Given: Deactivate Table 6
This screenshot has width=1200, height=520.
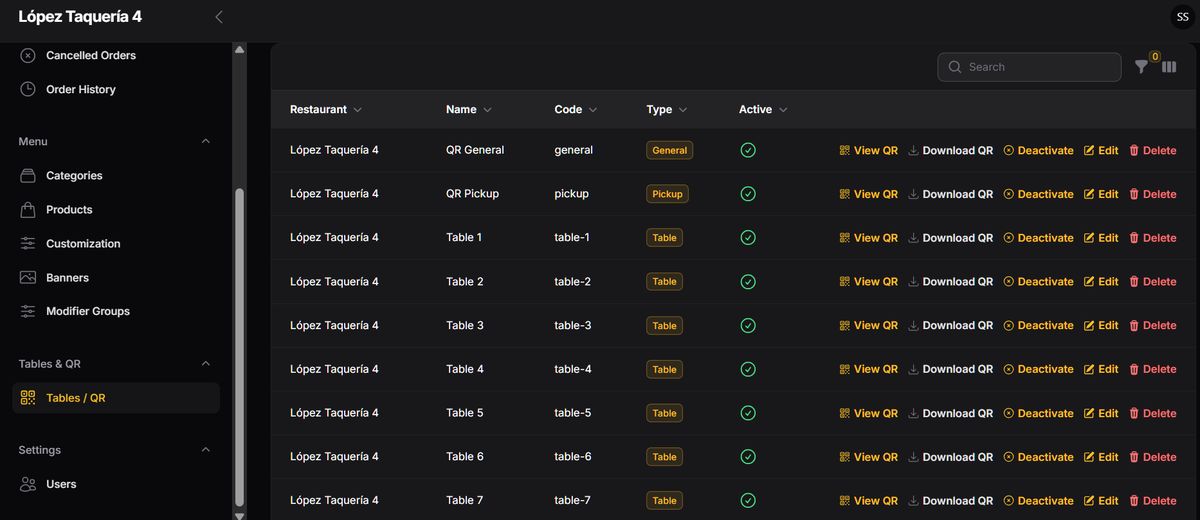Looking at the screenshot, I should pyautogui.click(x=1038, y=457).
